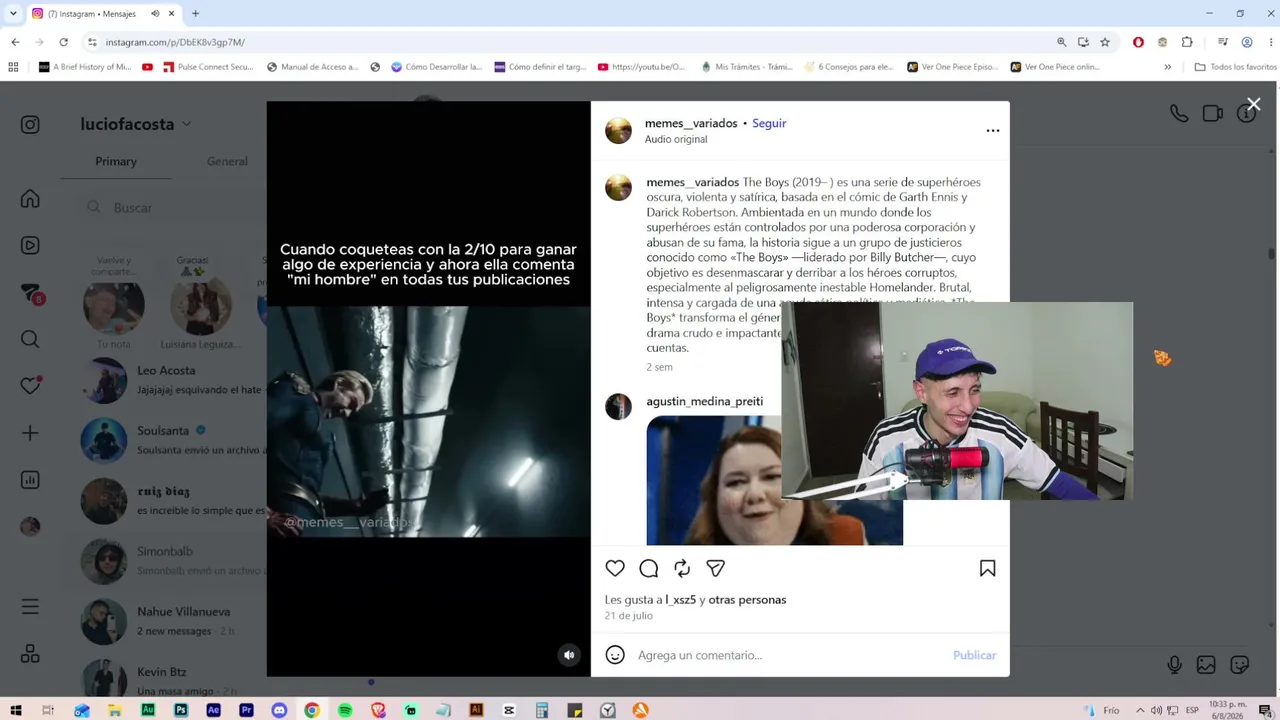Open memes__variados profile from the post header
This screenshot has height=720, width=1280.
pyautogui.click(x=691, y=123)
